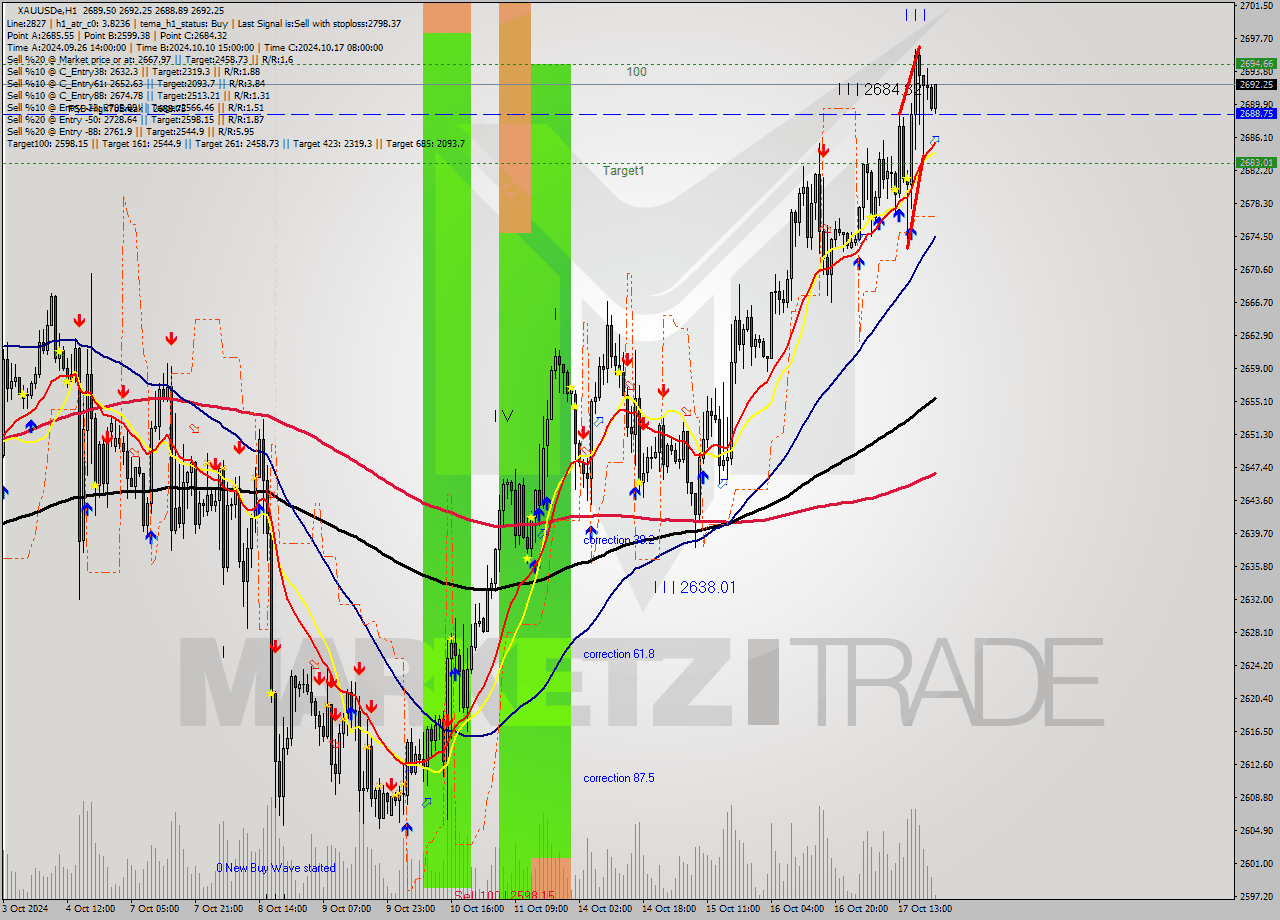The width and height of the screenshot is (1280, 920).
Task: Click the 'Sell %20 @ Entry -88: 2761.9' line
Action: [130, 131]
